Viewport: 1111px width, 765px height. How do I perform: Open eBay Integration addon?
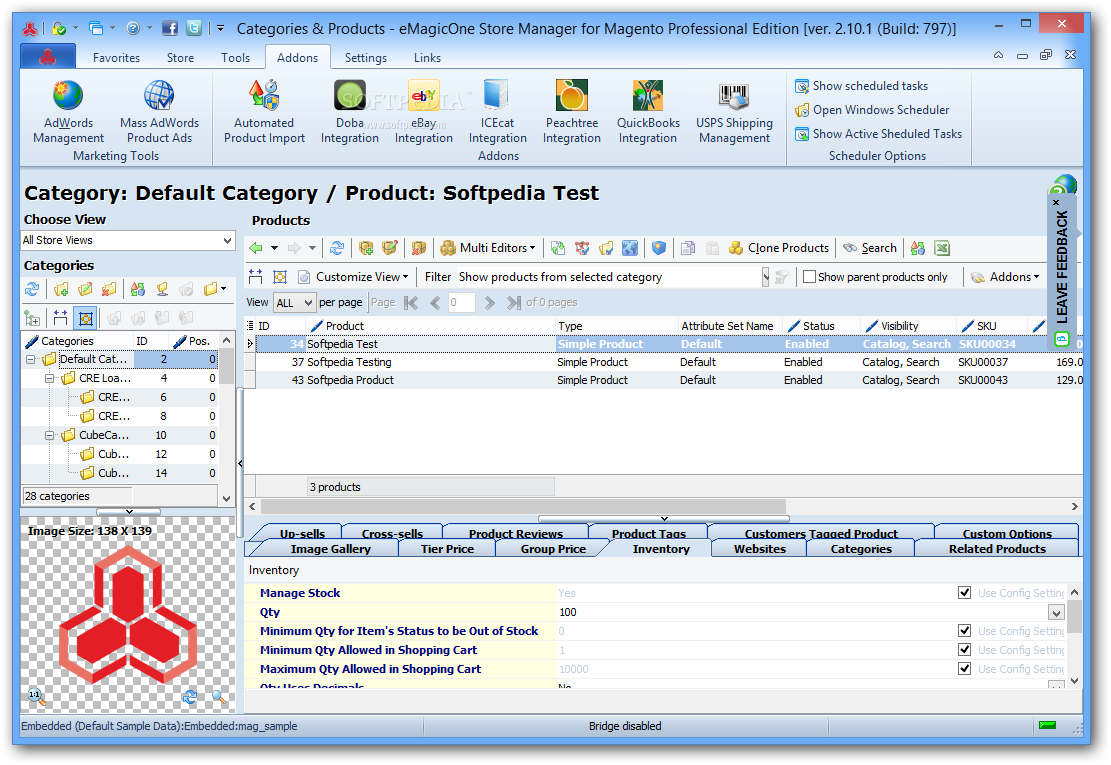point(424,112)
